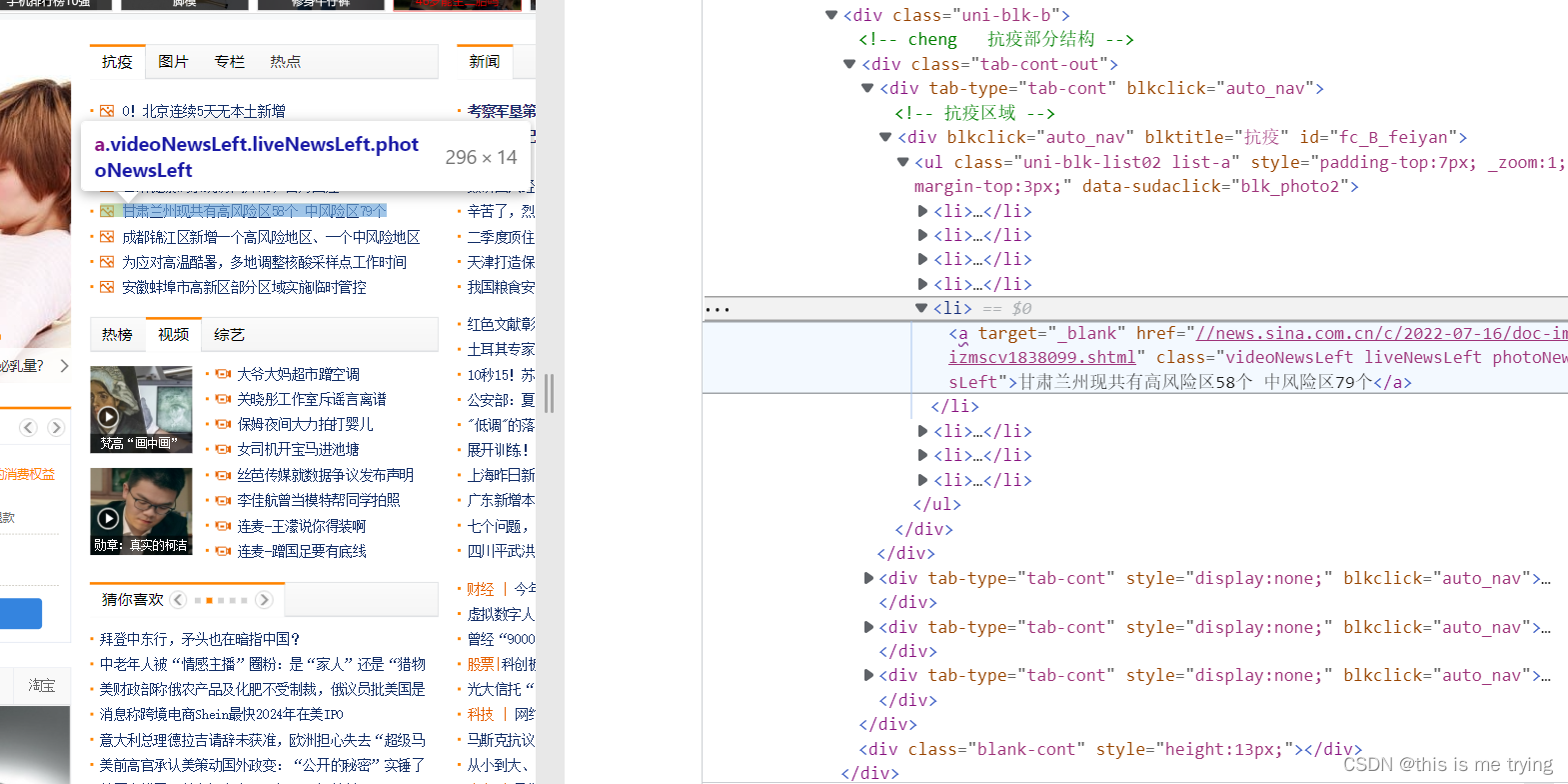1568x784 pixels.
Task: Open the 科技 category link
Action: [x=481, y=714]
